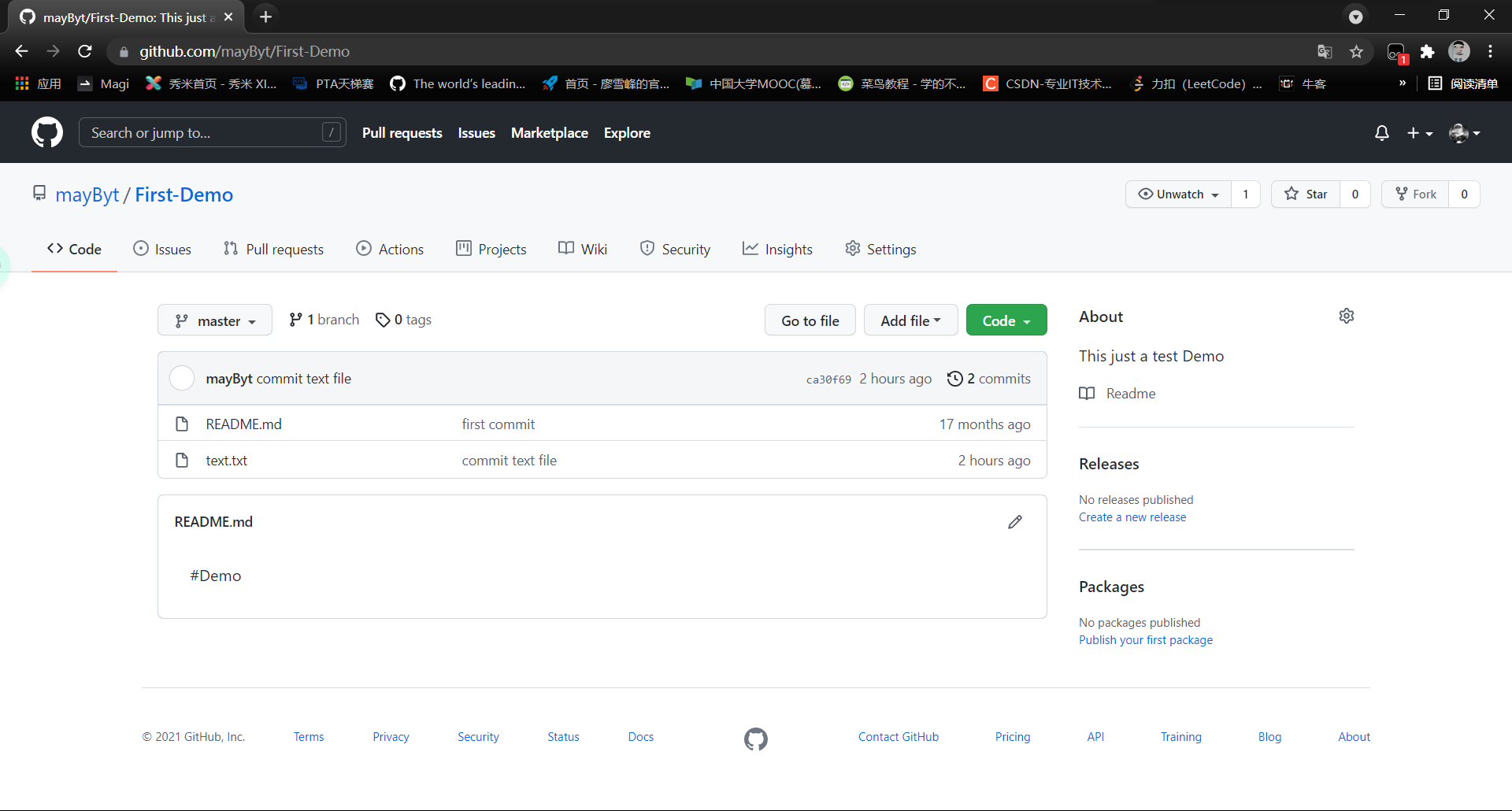View the 0 tags link
This screenshot has height=811, width=1512.
[x=403, y=320]
